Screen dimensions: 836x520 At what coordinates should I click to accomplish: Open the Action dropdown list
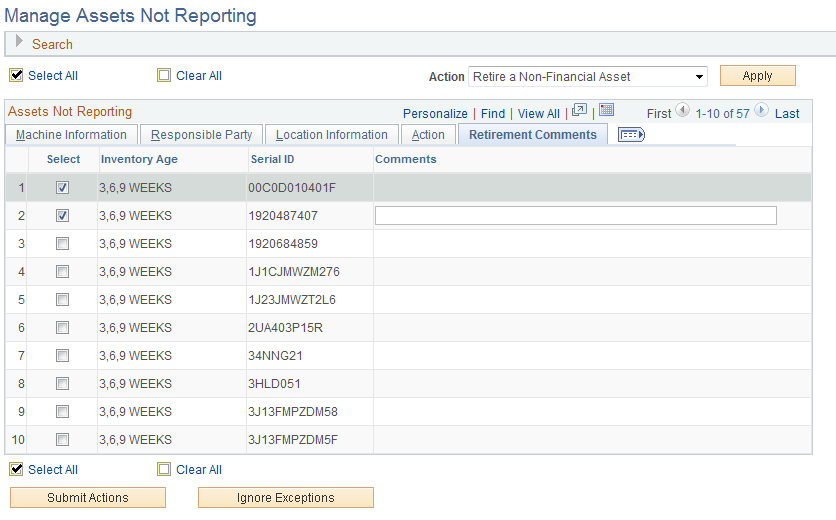tap(588, 76)
